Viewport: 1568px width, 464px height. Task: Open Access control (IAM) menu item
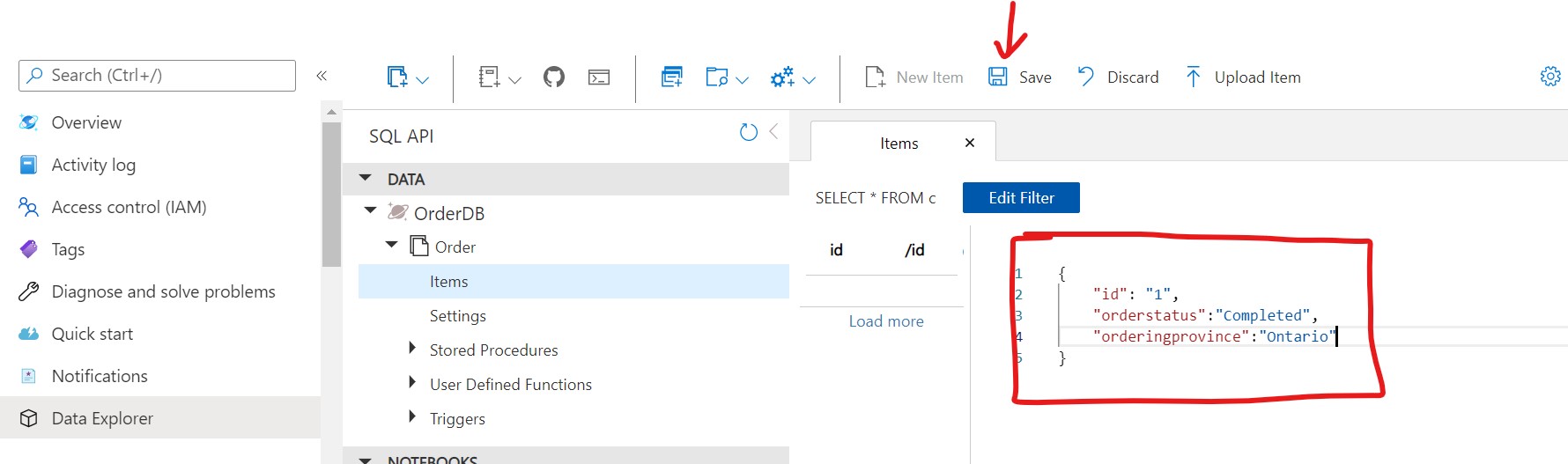tap(129, 207)
